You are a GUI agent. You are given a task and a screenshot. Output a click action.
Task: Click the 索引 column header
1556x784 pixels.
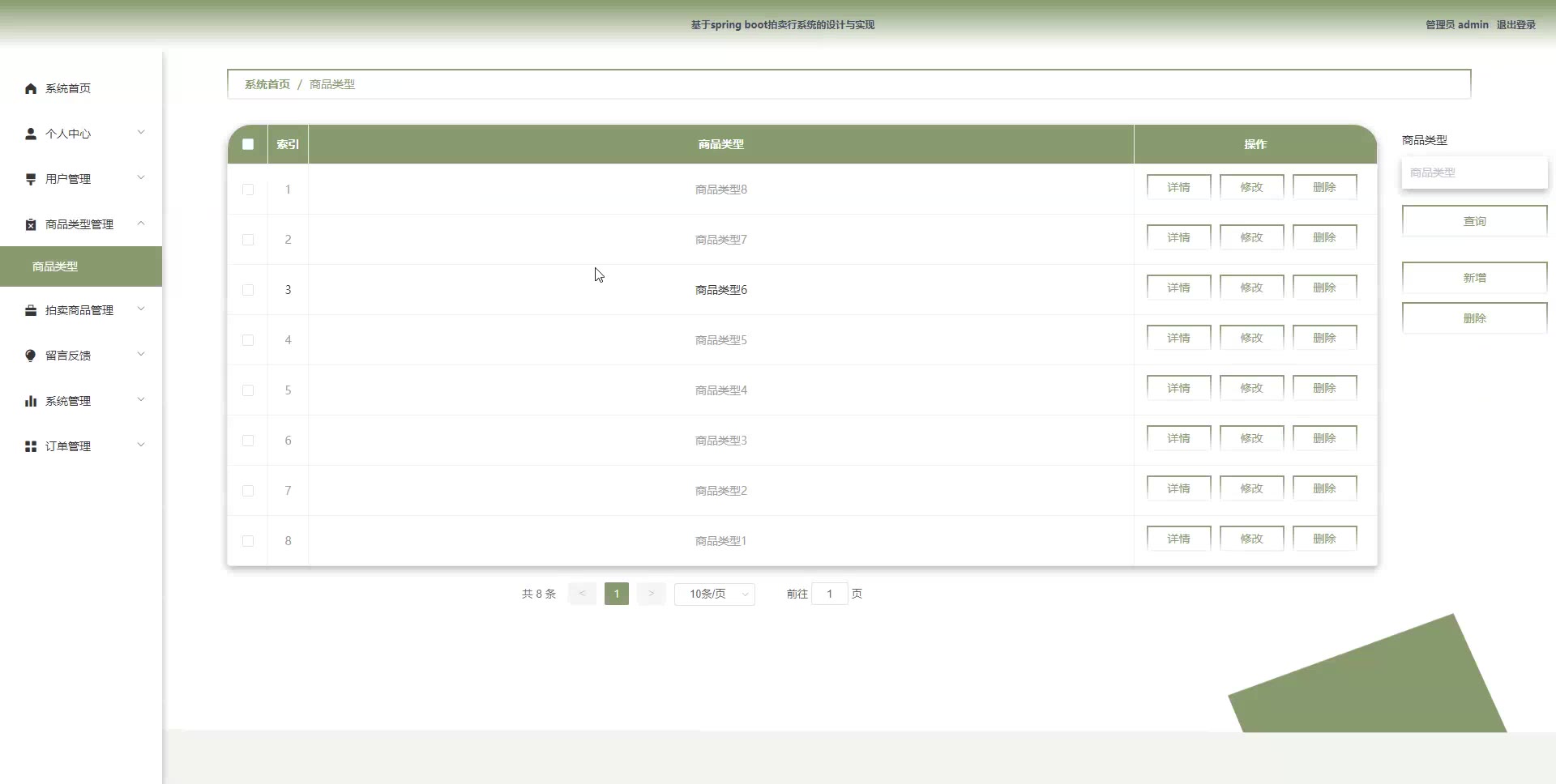point(288,144)
